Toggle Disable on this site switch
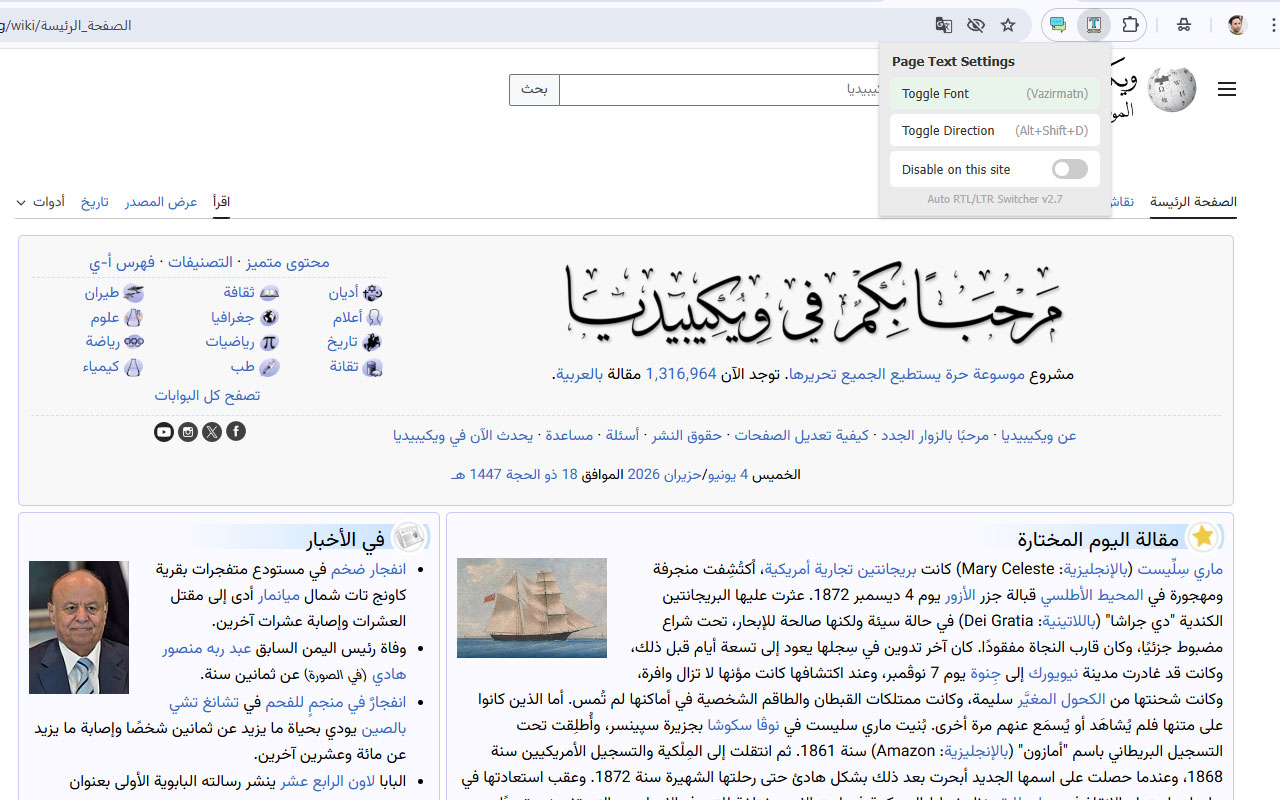 1069,170
